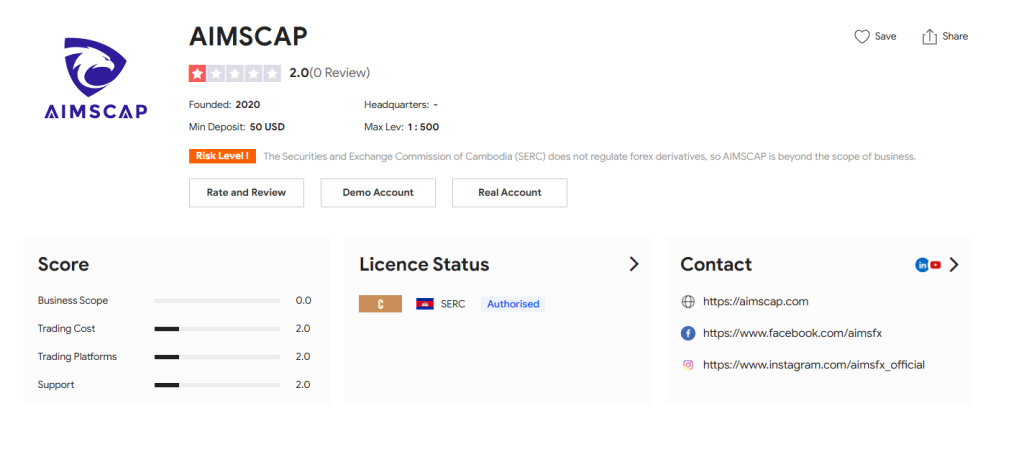
Task: Click the Instagram icon in Contact
Action: click(x=688, y=365)
